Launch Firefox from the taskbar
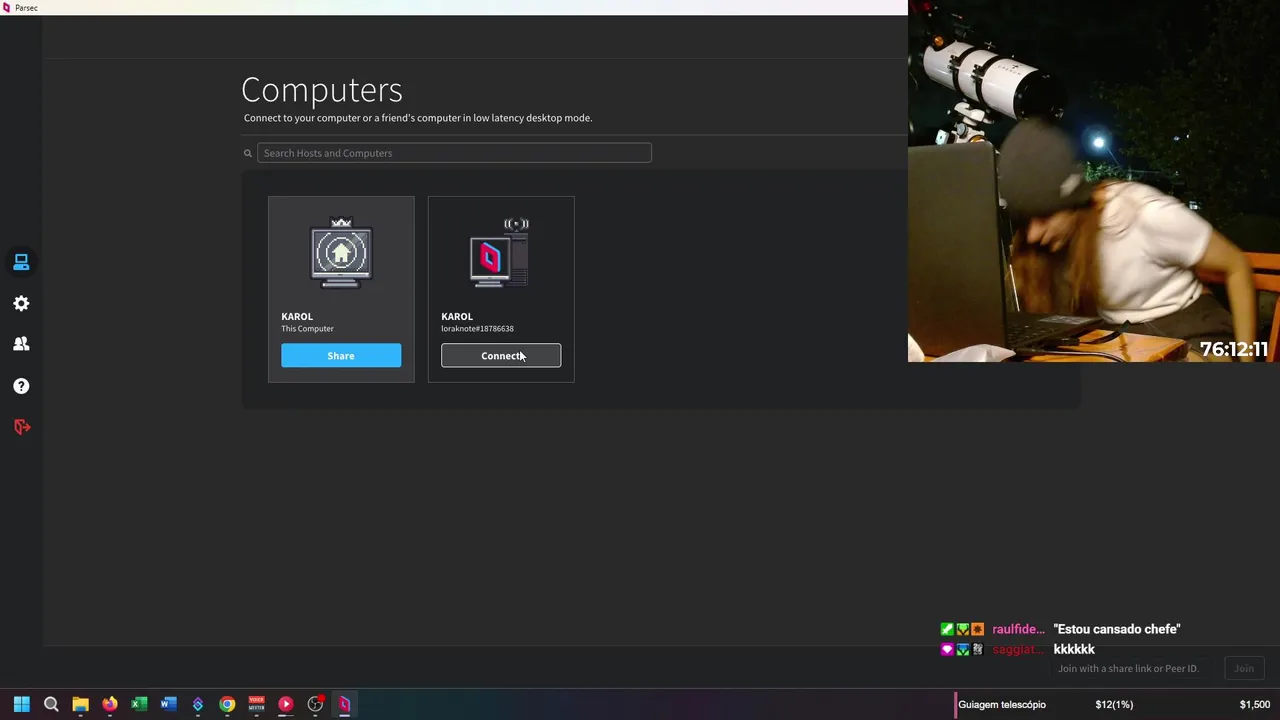Screen dimensions: 1280x720 110,704
